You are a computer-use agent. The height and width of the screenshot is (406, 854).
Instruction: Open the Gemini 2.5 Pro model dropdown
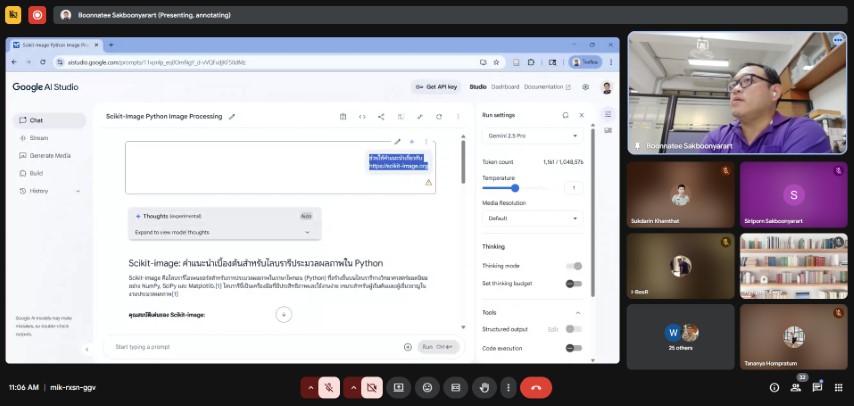click(533, 135)
